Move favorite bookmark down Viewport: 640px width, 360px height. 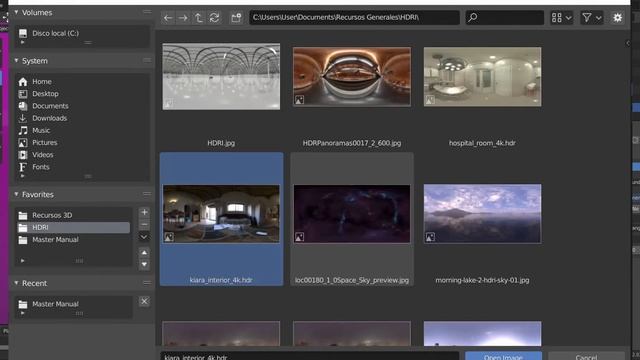144,264
